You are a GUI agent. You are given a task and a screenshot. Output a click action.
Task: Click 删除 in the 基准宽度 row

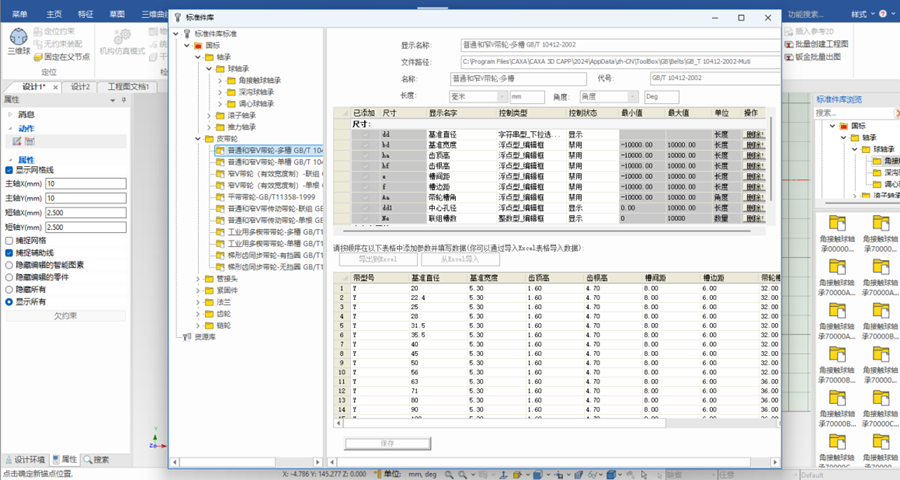pyautogui.click(x=754, y=145)
